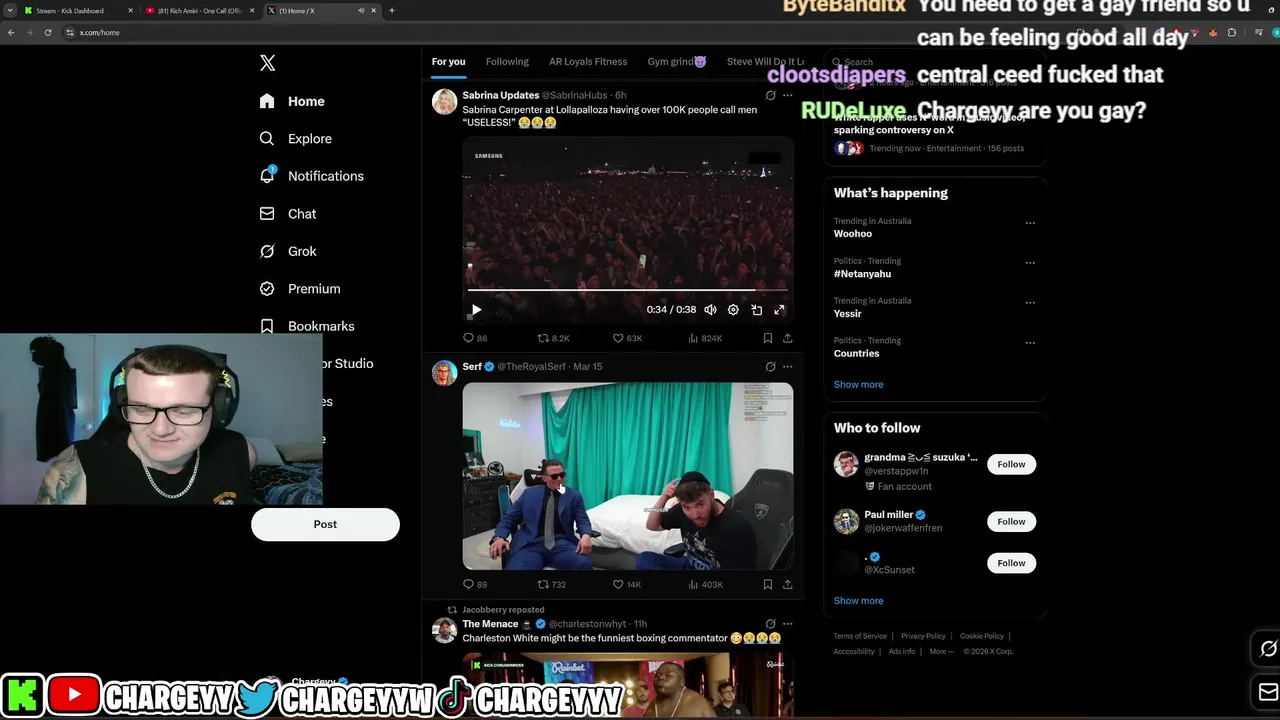Open Terms of Service link

pos(860,636)
